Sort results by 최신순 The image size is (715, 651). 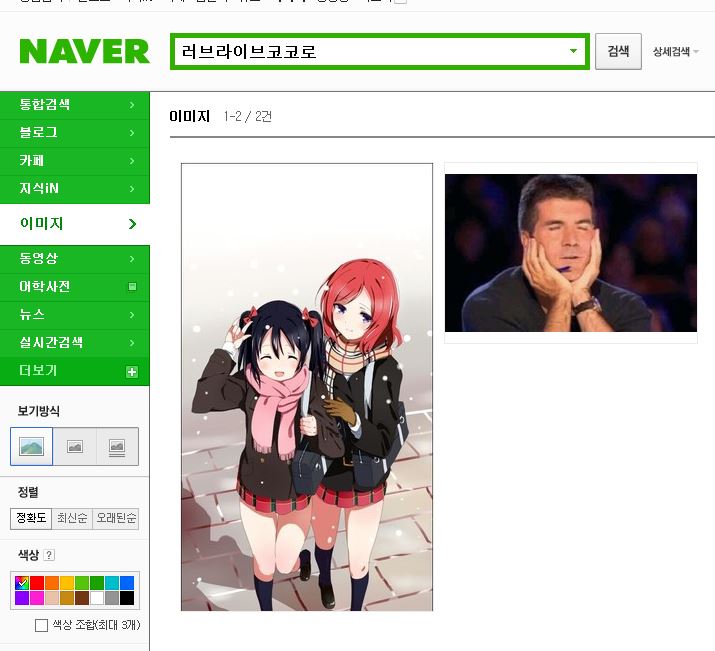[72, 518]
